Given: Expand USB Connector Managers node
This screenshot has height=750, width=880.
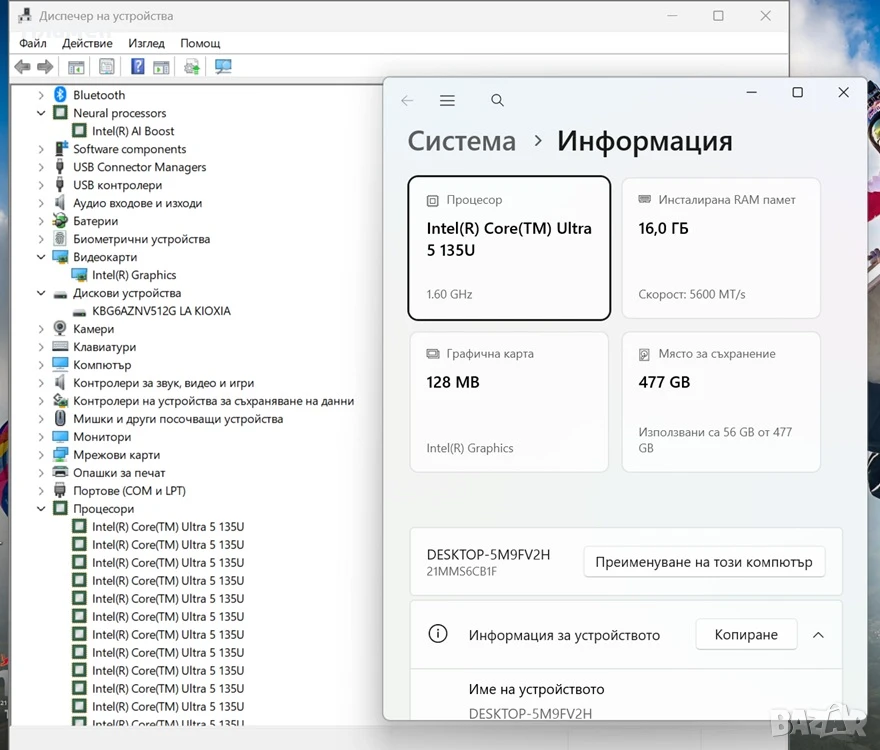Looking at the screenshot, I should [x=41, y=167].
